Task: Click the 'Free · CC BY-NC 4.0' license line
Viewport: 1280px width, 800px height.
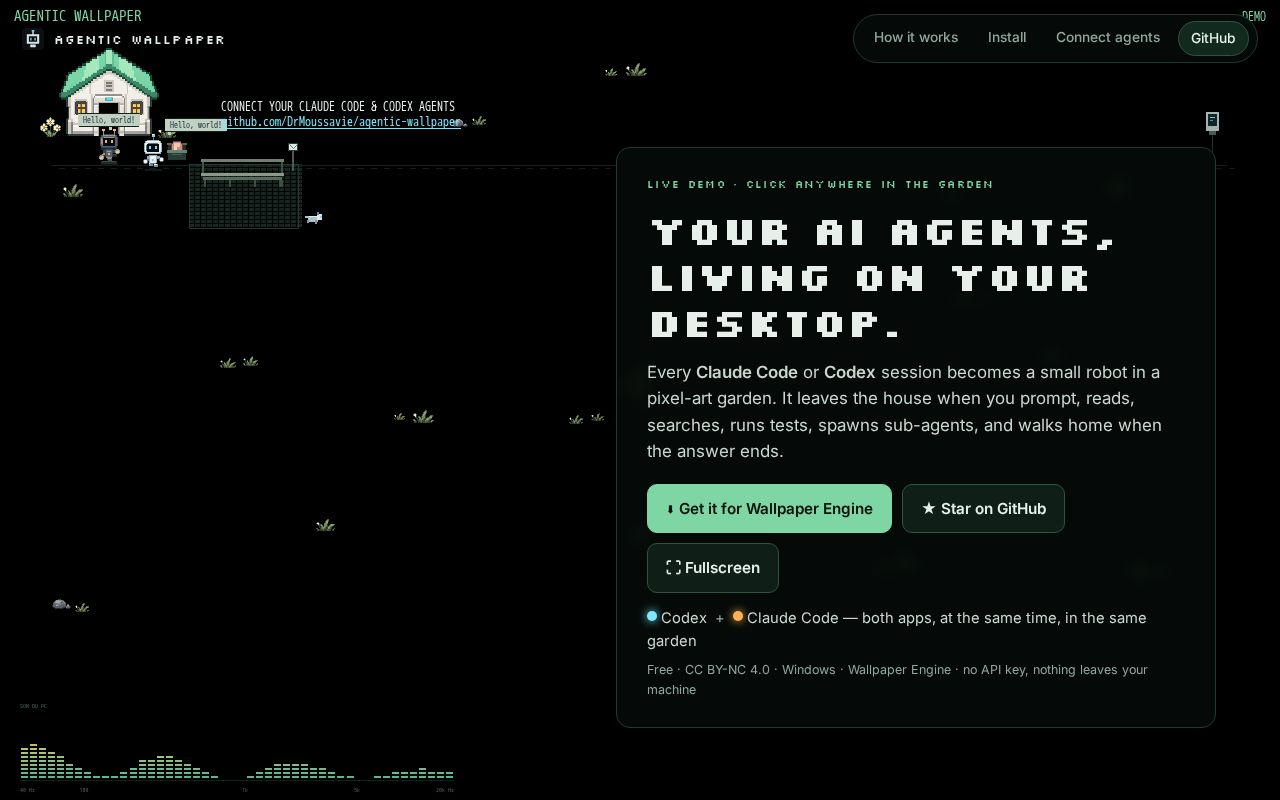Action: pos(897,679)
